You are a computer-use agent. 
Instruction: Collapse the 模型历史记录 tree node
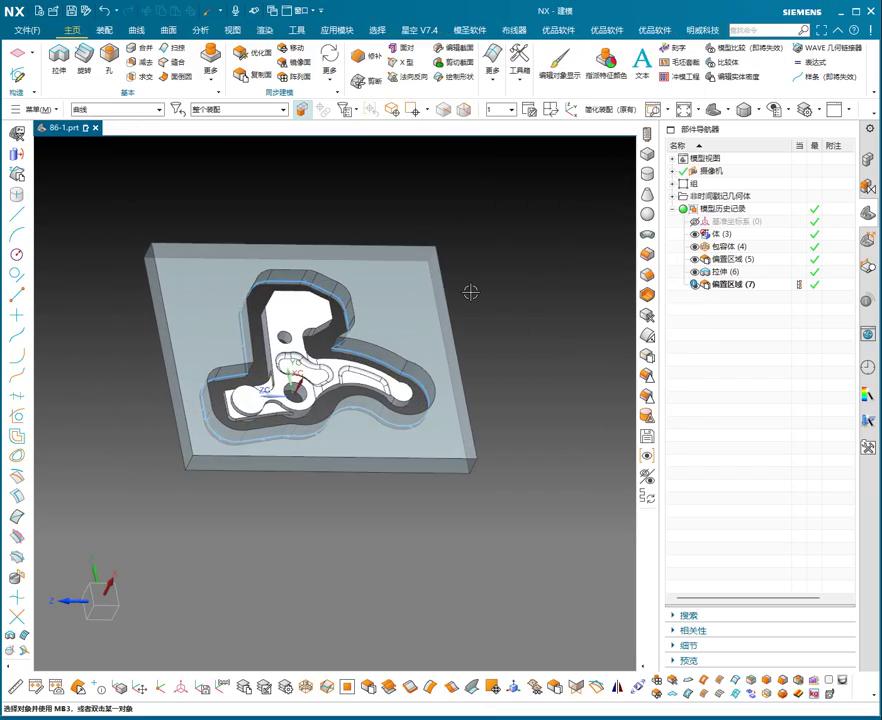672,209
